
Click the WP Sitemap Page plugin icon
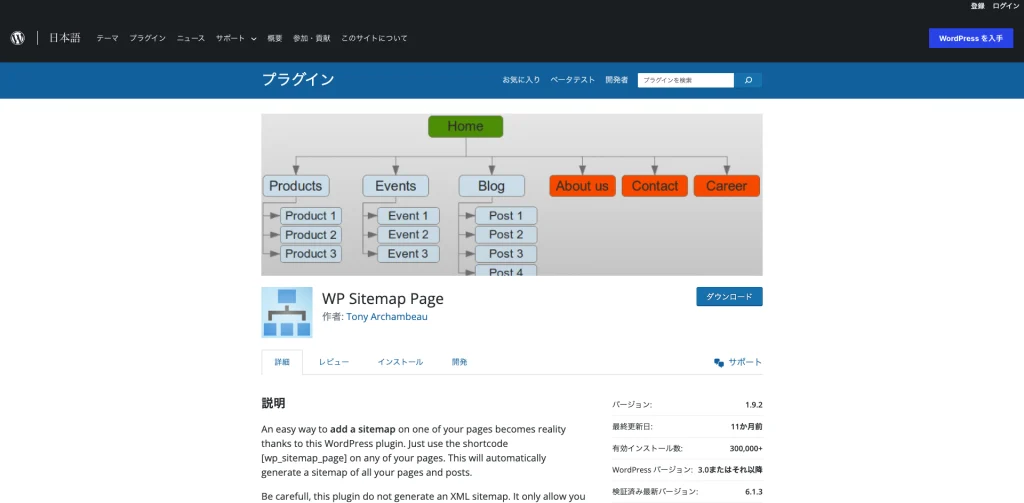[x=287, y=312]
